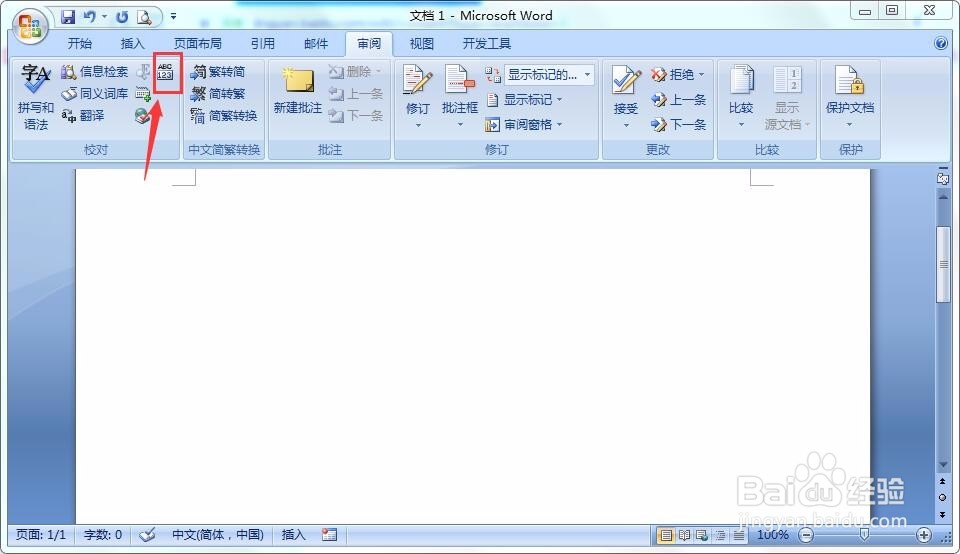Run 拼写和语法 check
The width and height of the screenshot is (960, 554).
[x=36, y=97]
